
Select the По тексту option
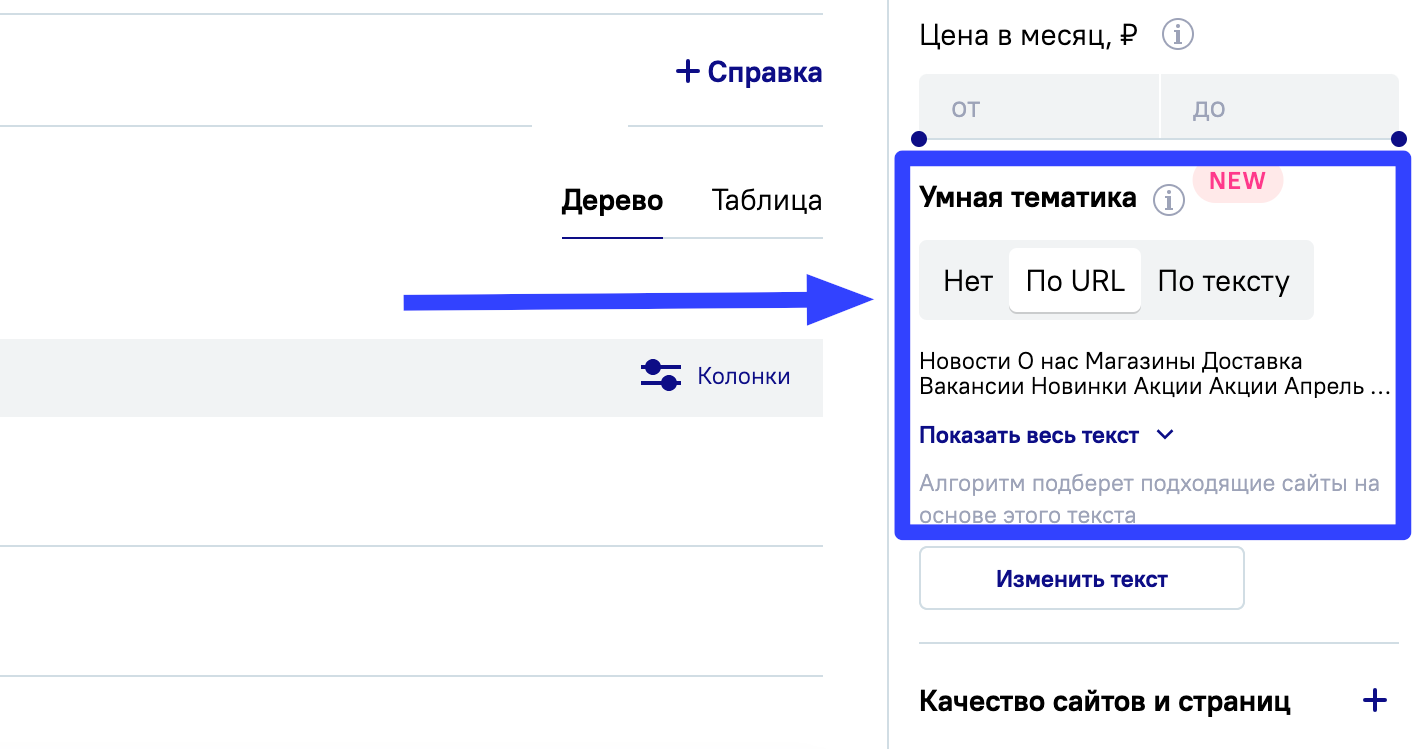point(1223,281)
